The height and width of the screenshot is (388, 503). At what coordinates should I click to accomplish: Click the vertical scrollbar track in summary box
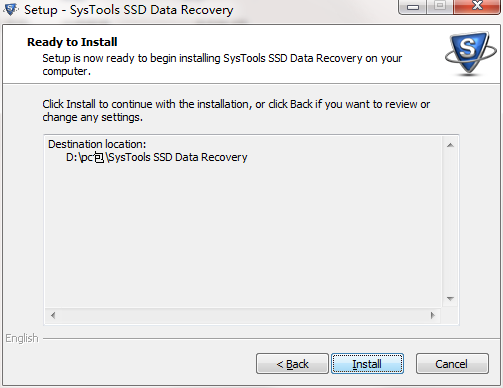(450, 222)
